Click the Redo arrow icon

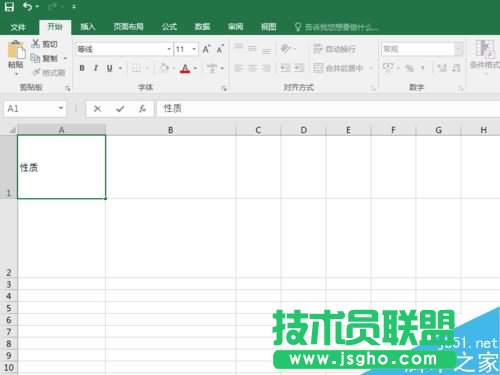click(53, 7)
